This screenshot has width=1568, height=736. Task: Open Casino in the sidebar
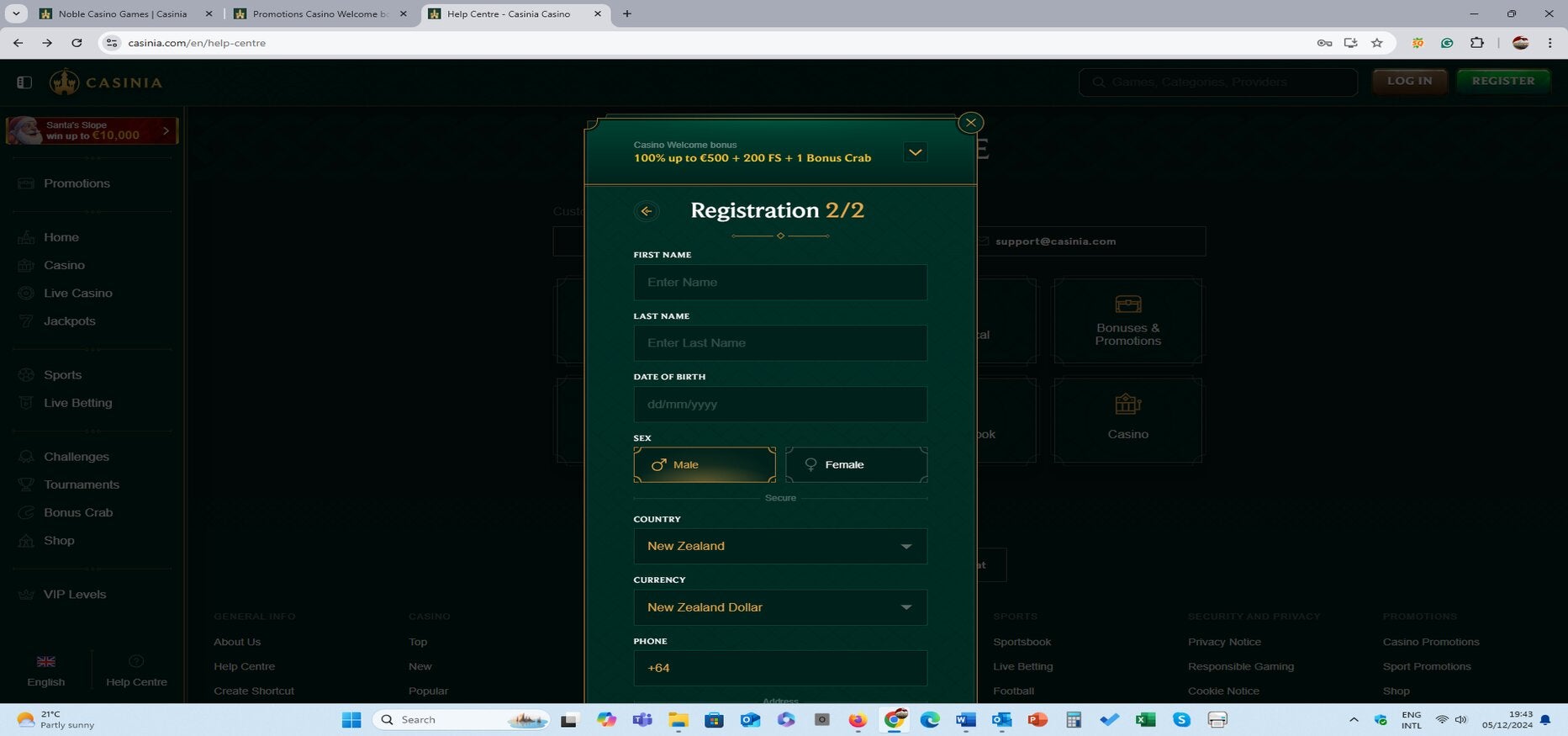[x=64, y=265]
